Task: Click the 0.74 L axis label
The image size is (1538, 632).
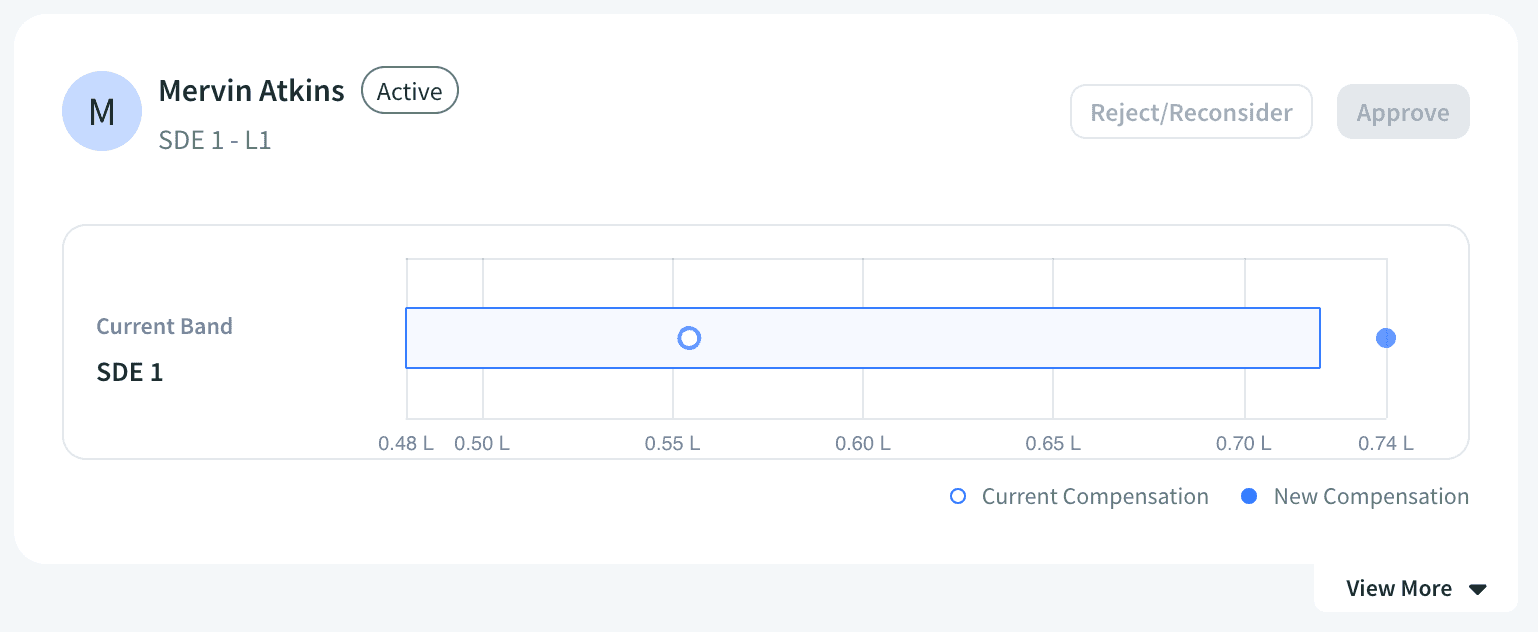Action: tap(1386, 443)
